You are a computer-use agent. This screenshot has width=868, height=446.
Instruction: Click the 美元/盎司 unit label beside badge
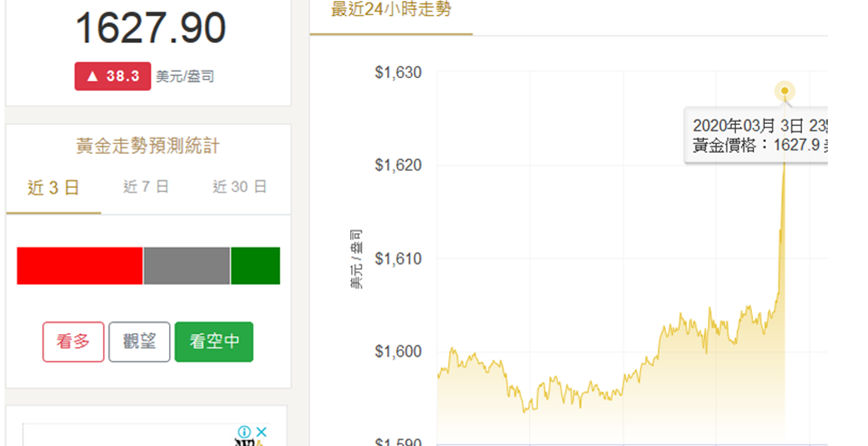point(185,77)
